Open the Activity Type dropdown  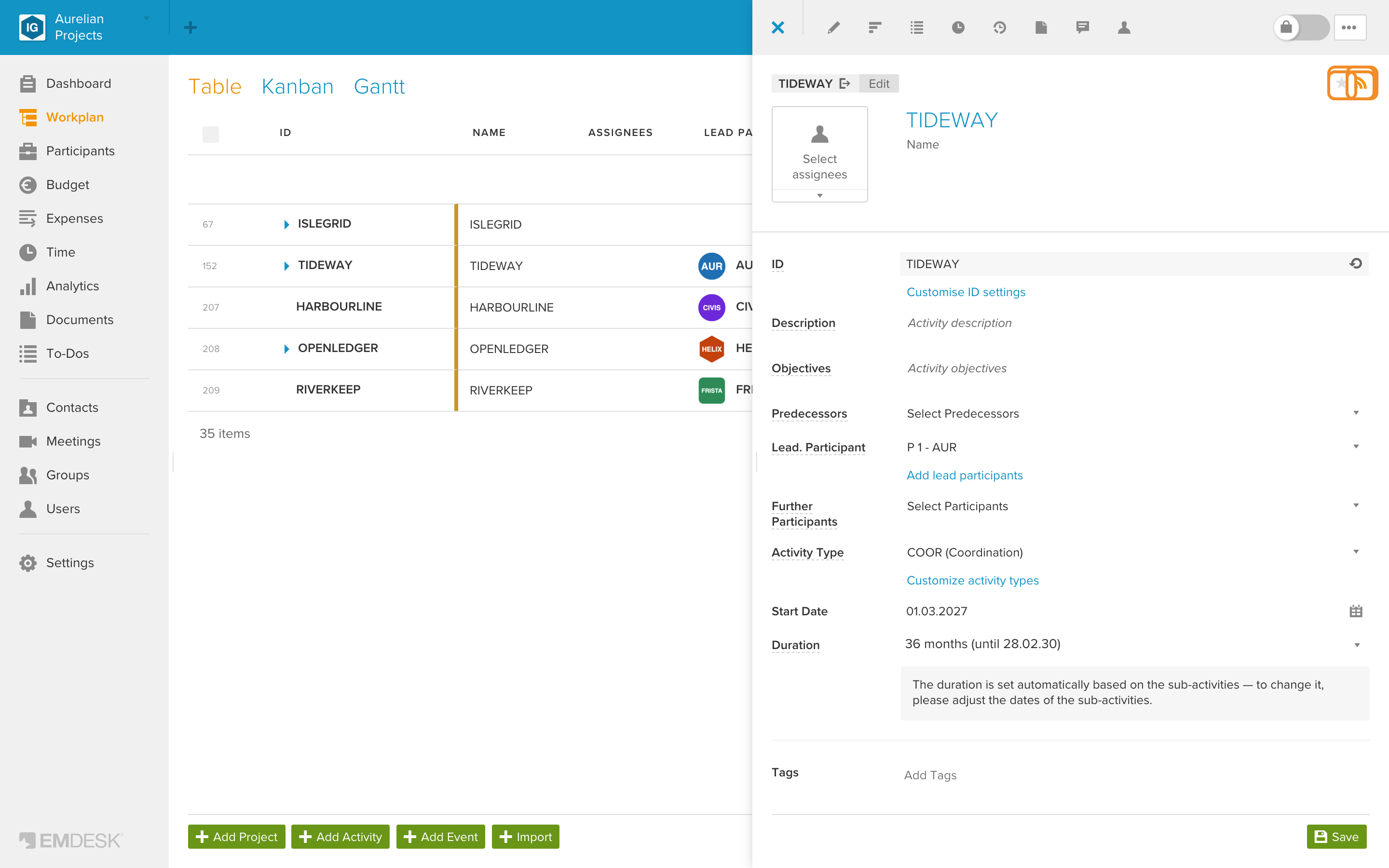(x=1134, y=552)
